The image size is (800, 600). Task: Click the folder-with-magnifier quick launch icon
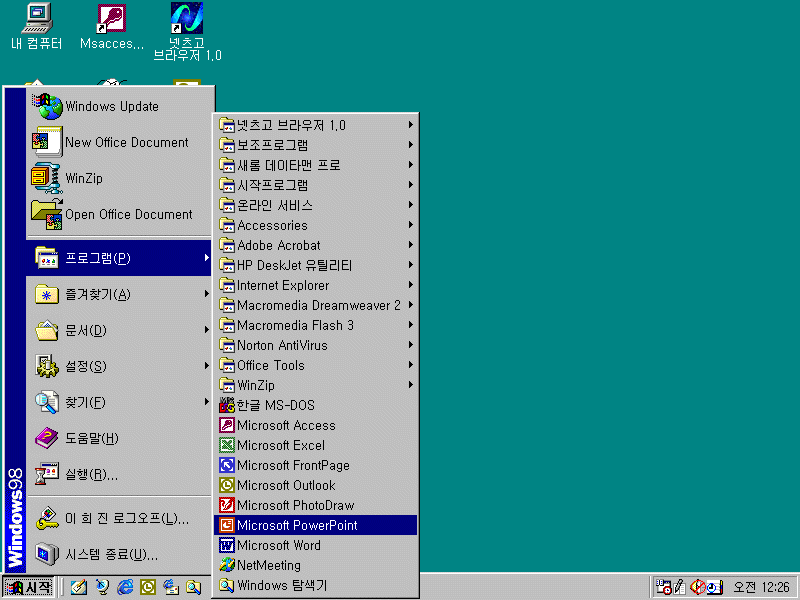coord(194,588)
